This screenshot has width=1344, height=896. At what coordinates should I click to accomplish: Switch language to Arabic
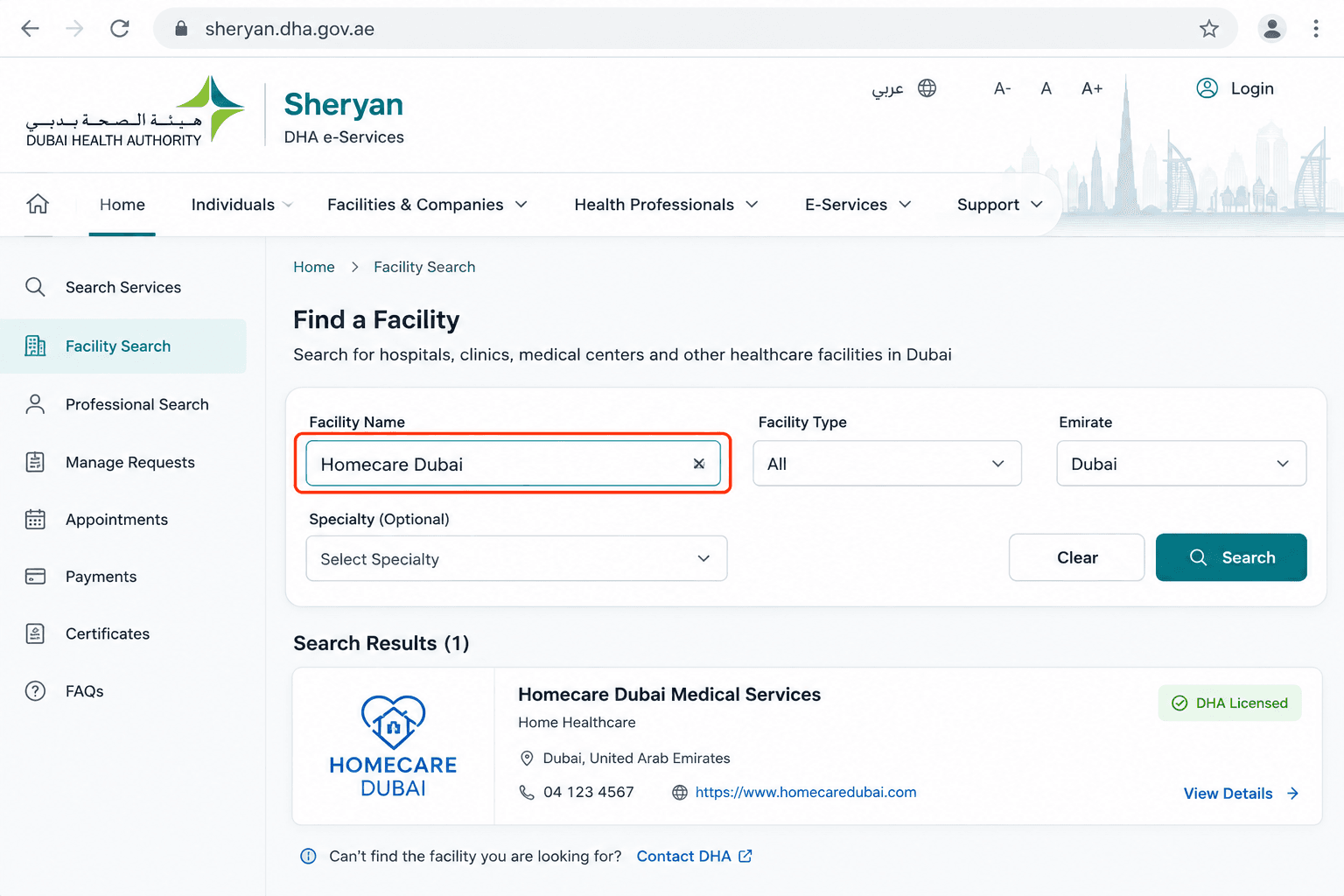[887, 89]
